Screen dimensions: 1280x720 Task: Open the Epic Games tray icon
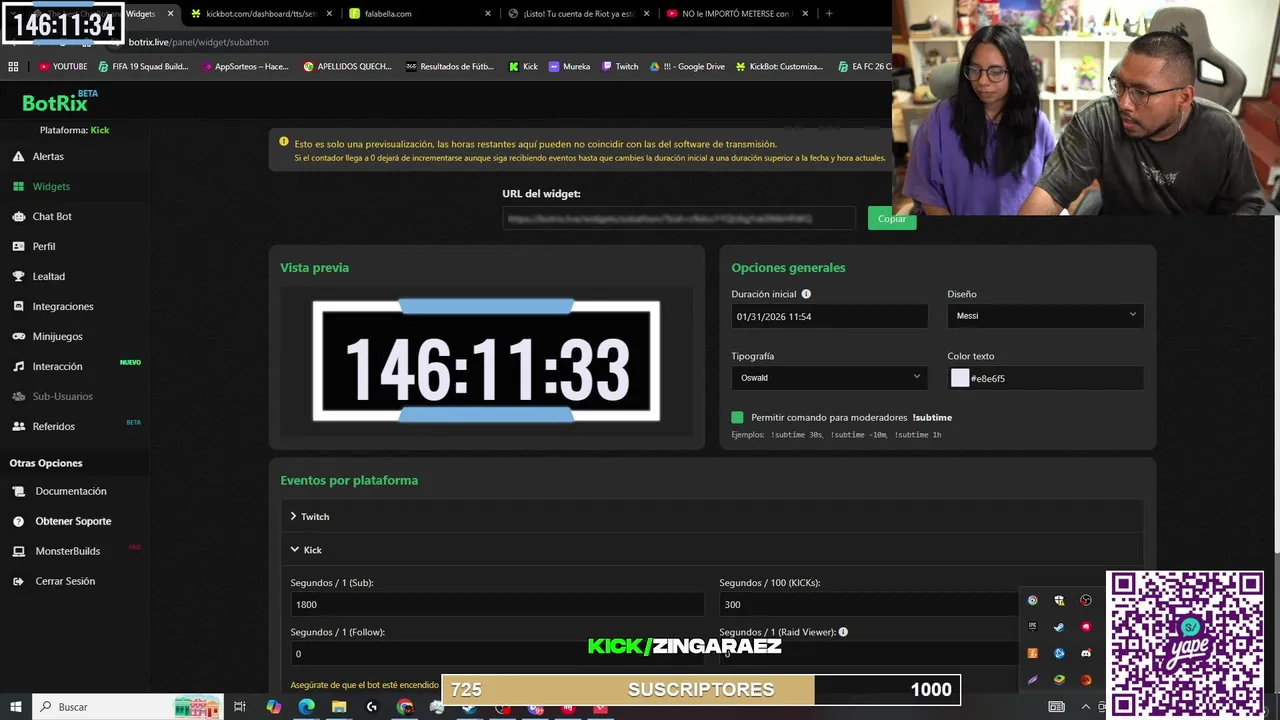tap(1033, 626)
